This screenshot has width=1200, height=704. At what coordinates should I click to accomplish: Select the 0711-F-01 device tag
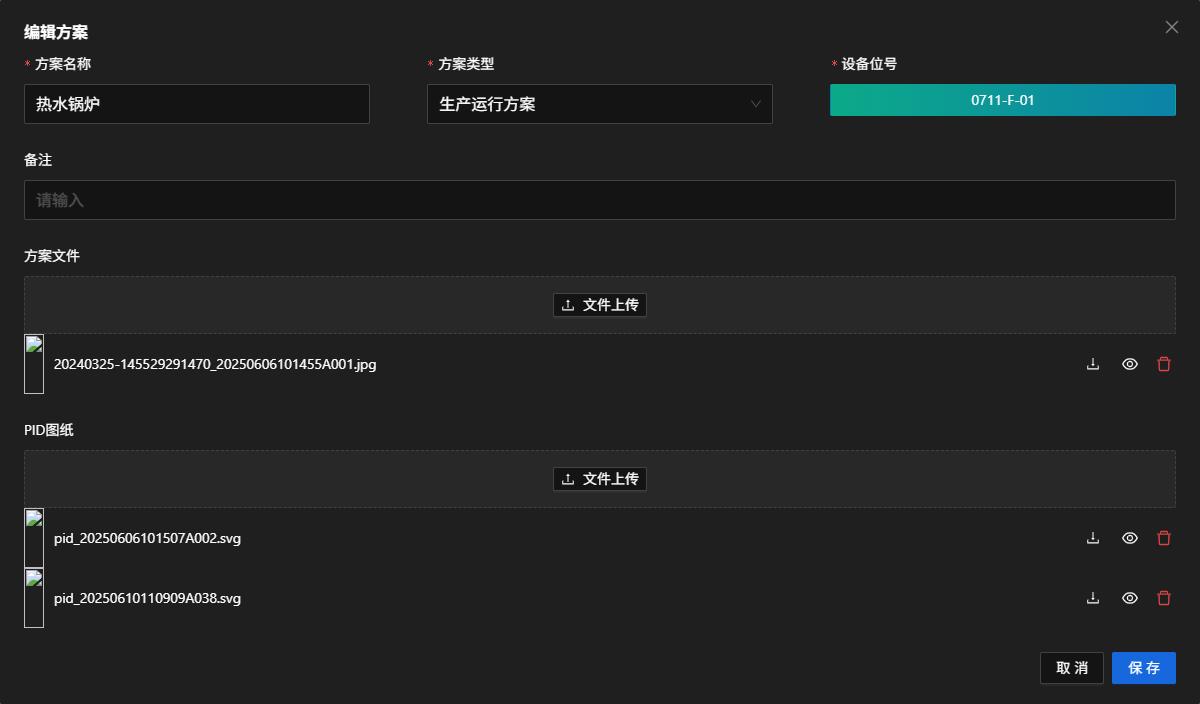coord(1003,100)
